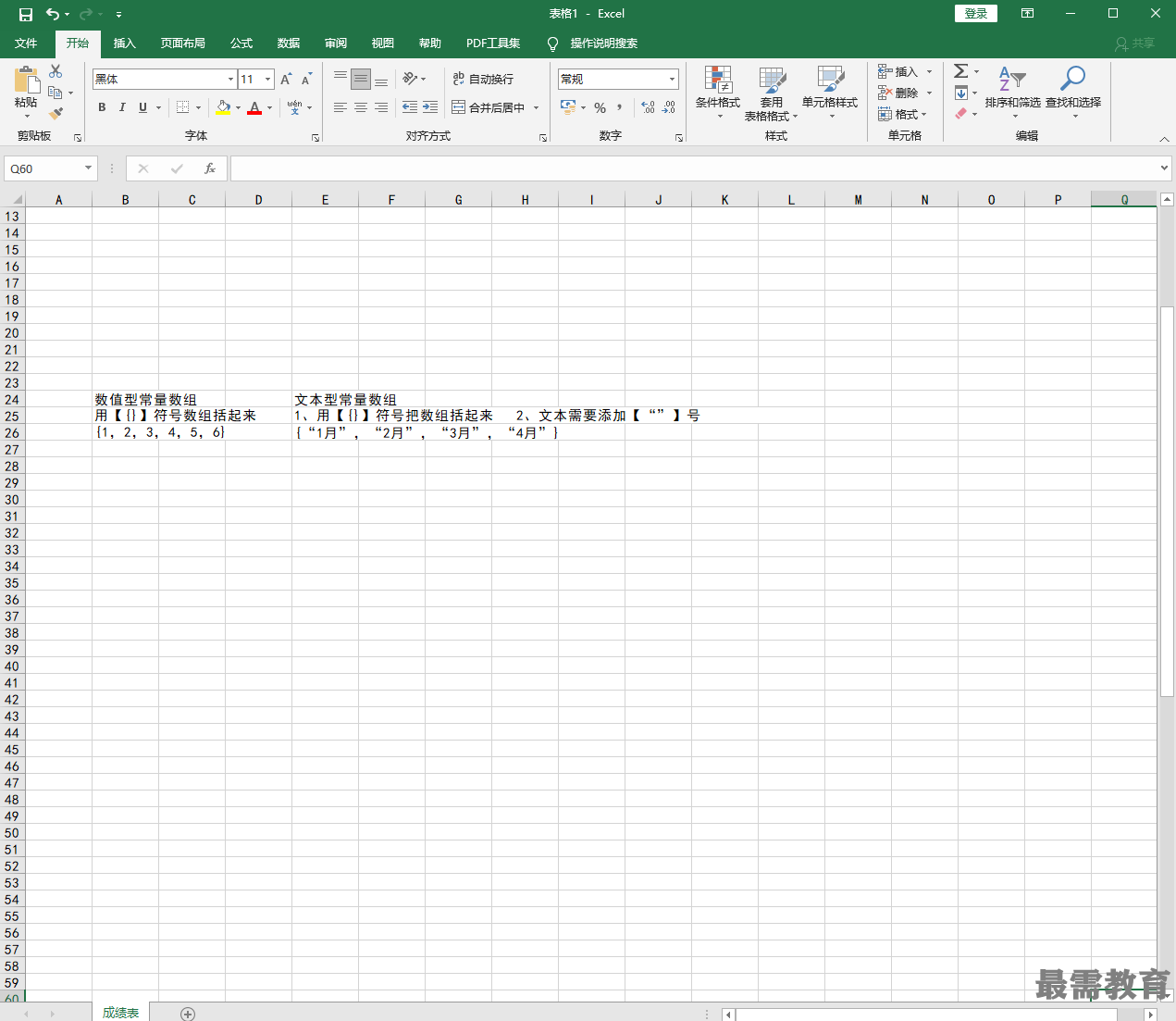
Task: Apply the yellow fill color
Action: pyautogui.click(x=223, y=107)
